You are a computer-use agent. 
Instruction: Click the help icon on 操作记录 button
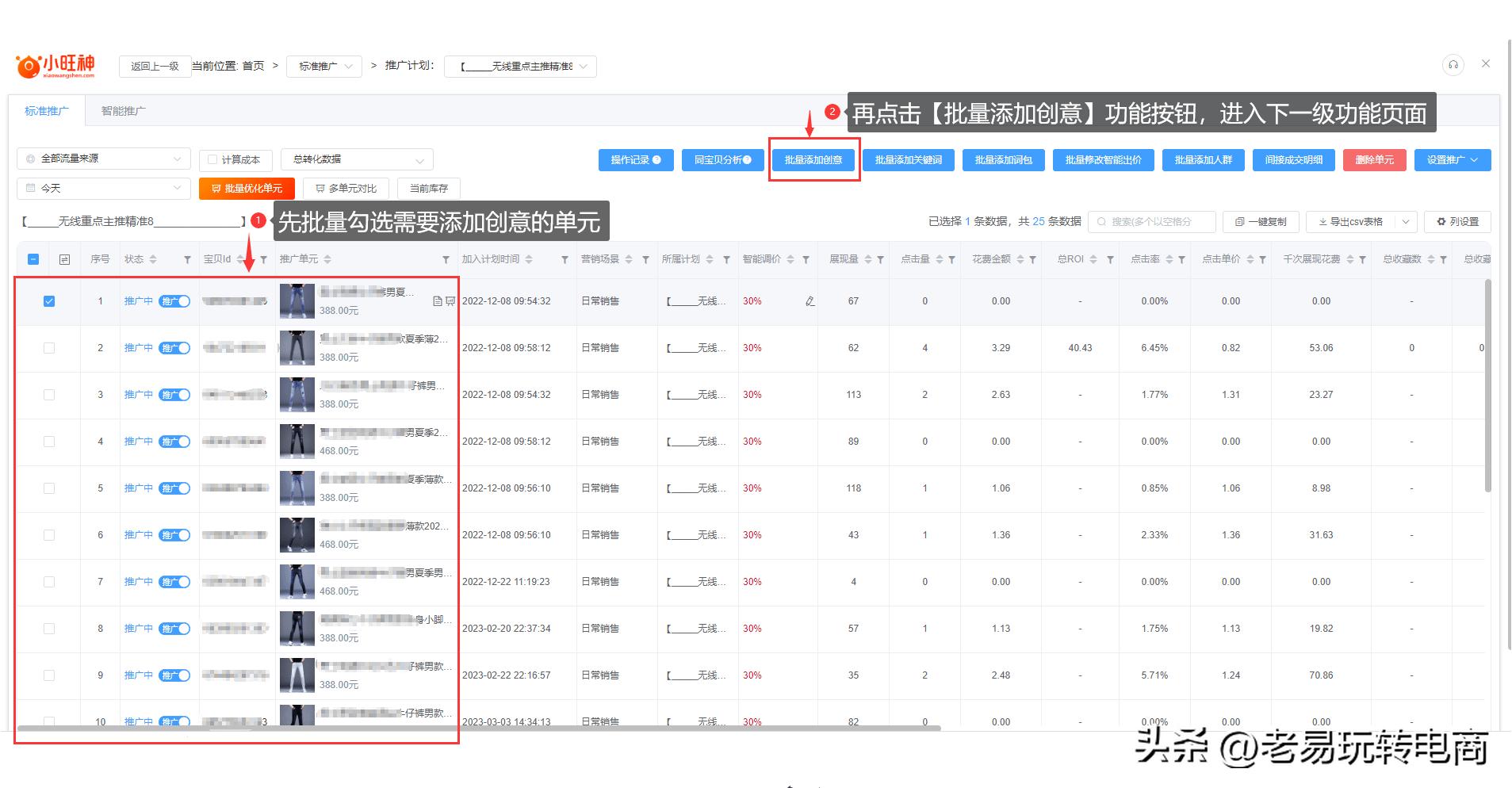tap(656, 159)
